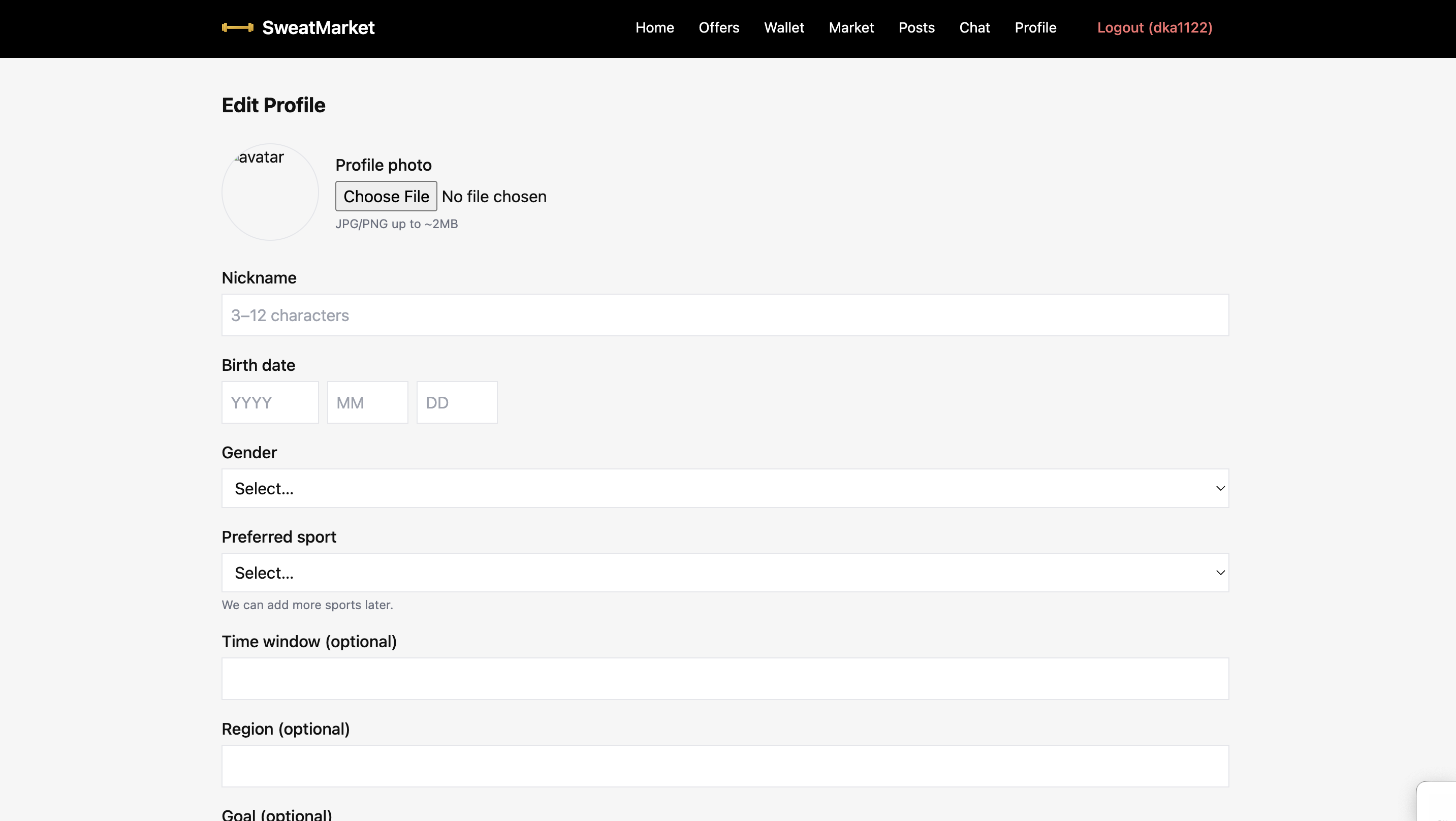The width and height of the screenshot is (1456, 821).
Task: Click the MM birth month field
Action: pyautogui.click(x=367, y=402)
